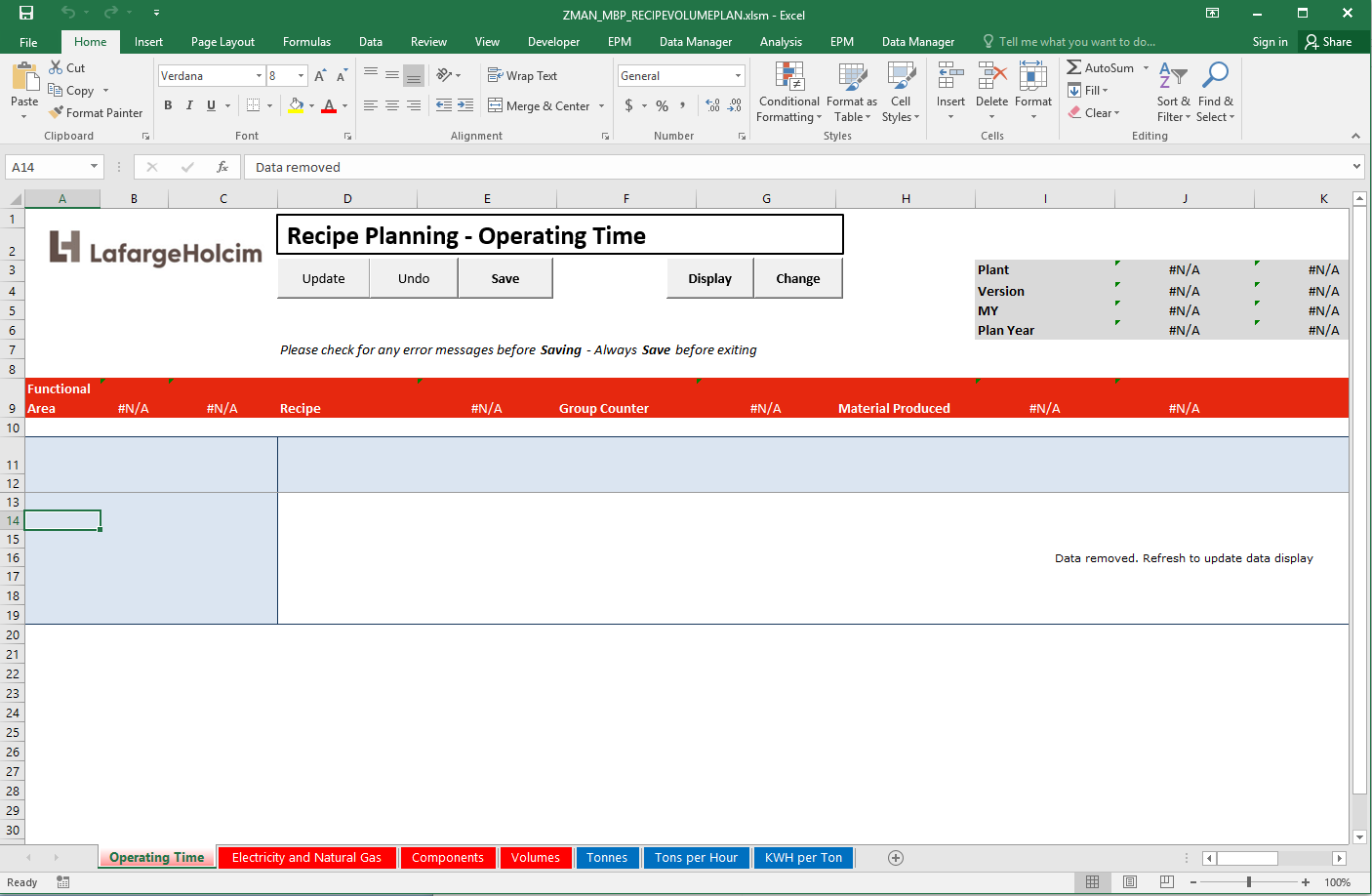Screen dimensions: 1372x896
Task: Apply Percent Style format
Action: coord(663,105)
